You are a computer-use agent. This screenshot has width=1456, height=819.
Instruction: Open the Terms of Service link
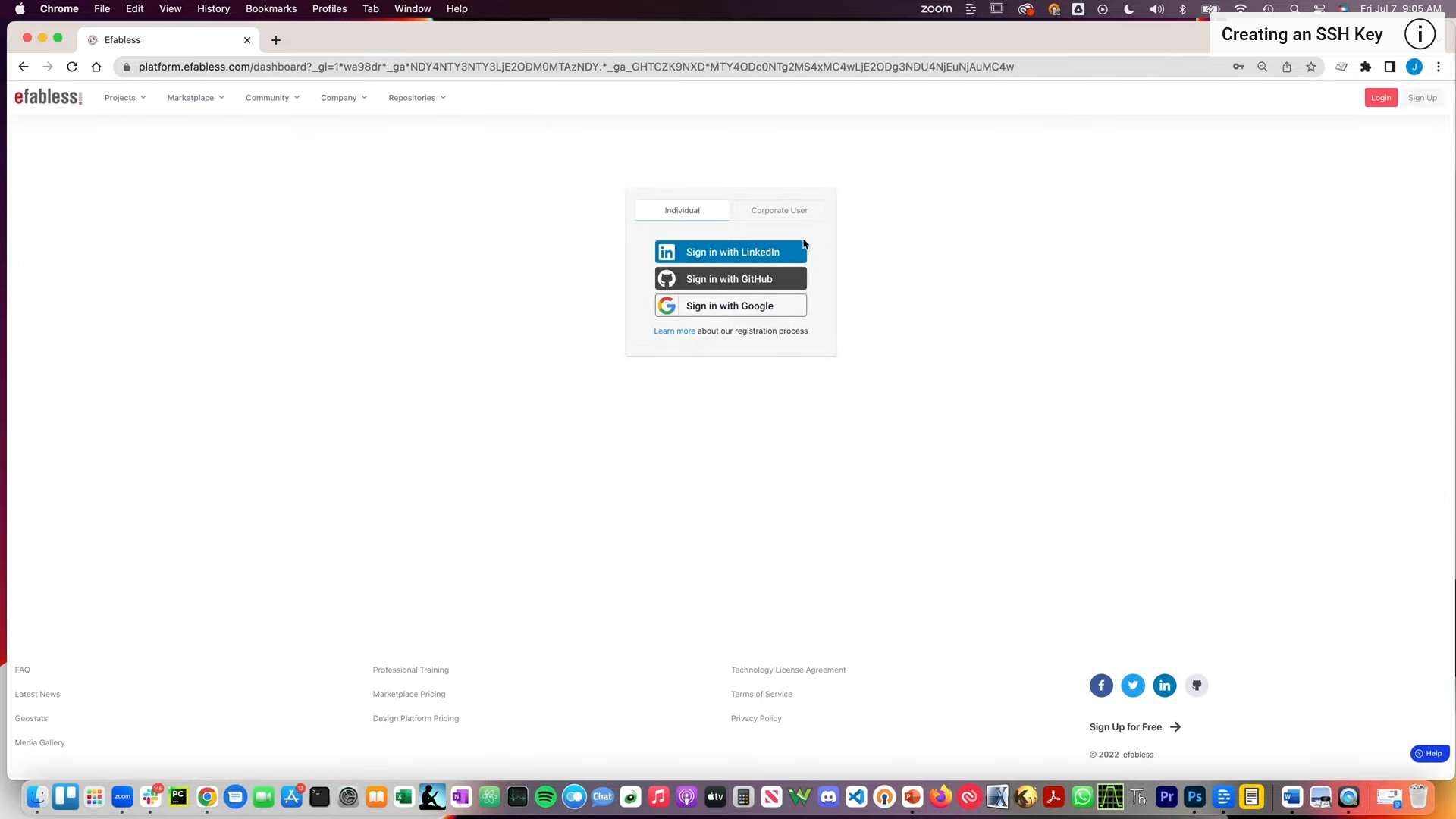click(x=761, y=694)
